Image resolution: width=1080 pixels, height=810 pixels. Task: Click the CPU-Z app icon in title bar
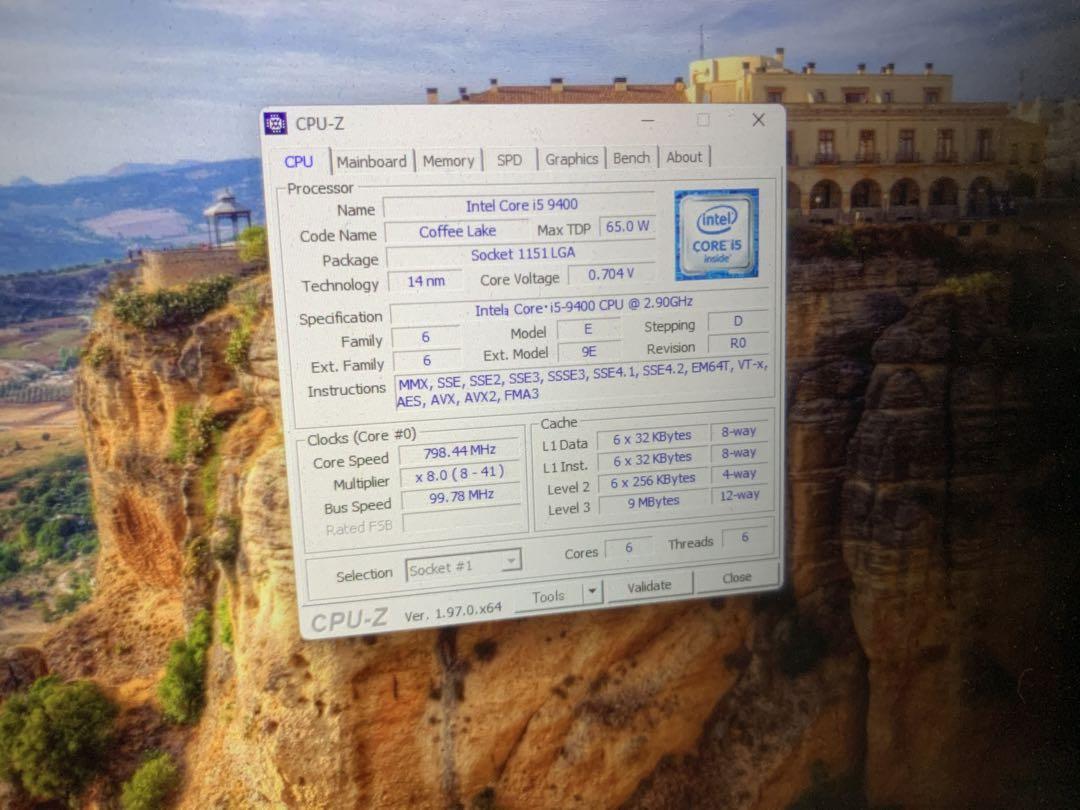[x=276, y=124]
